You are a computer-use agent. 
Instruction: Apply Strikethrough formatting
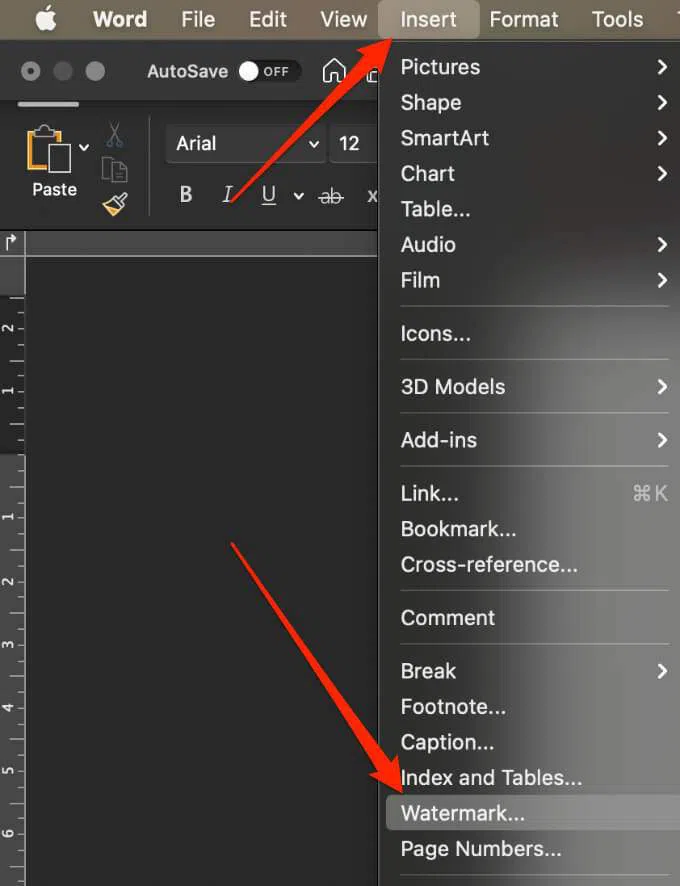pyautogui.click(x=330, y=196)
